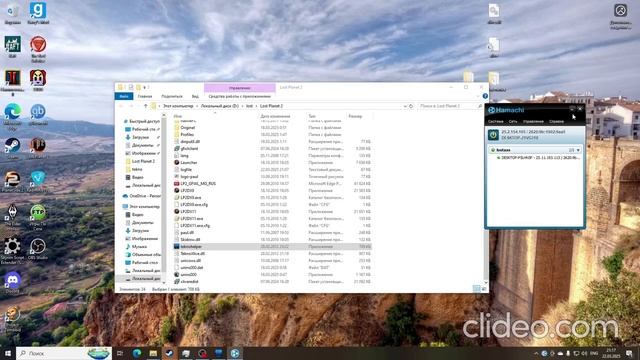Switch to the Поделиться ribbon tab
The height and width of the screenshot is (360, 640).
pyautogui.click(x=171, y=96)
